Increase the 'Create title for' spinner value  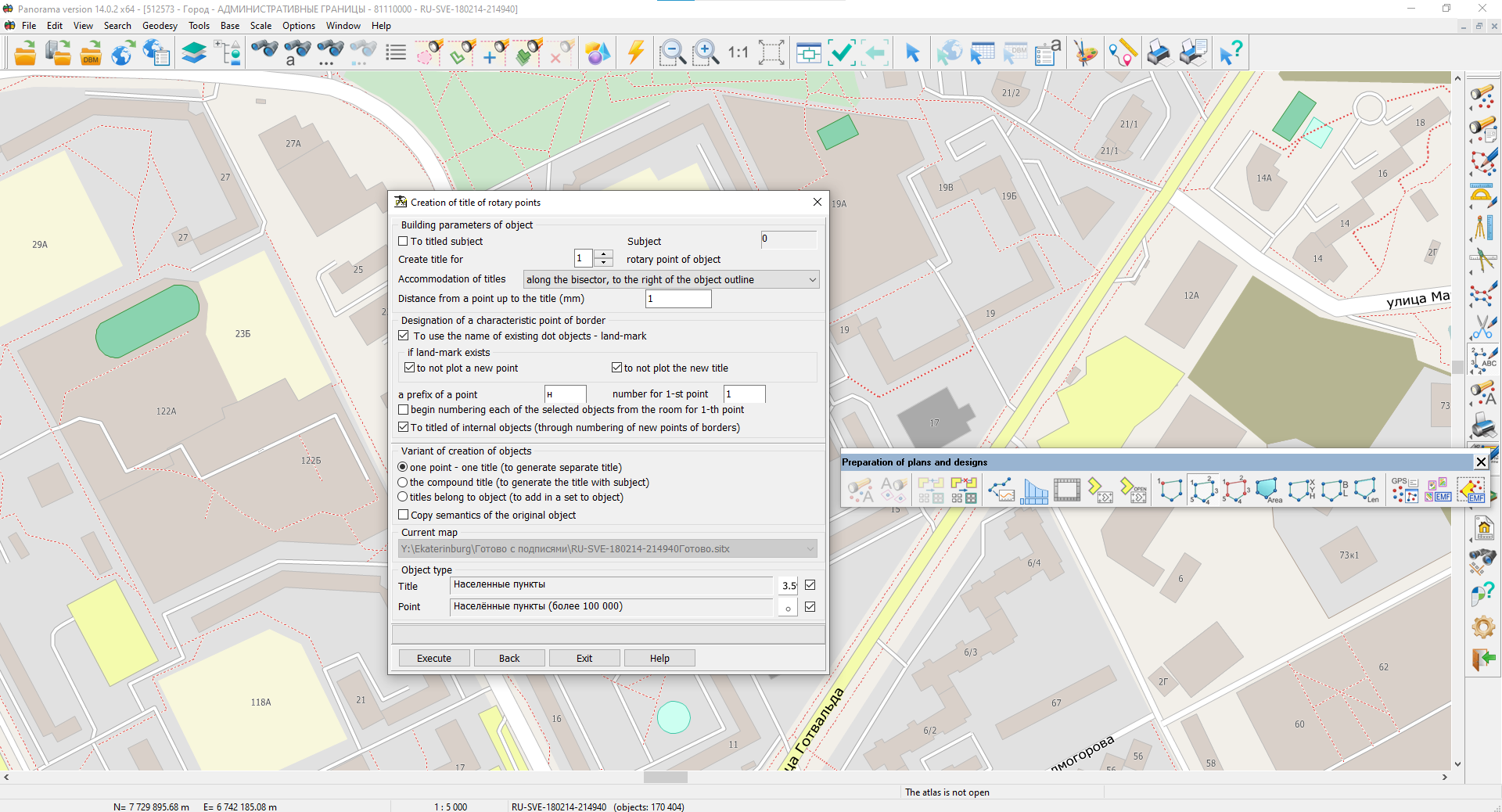tap(603, 254)
